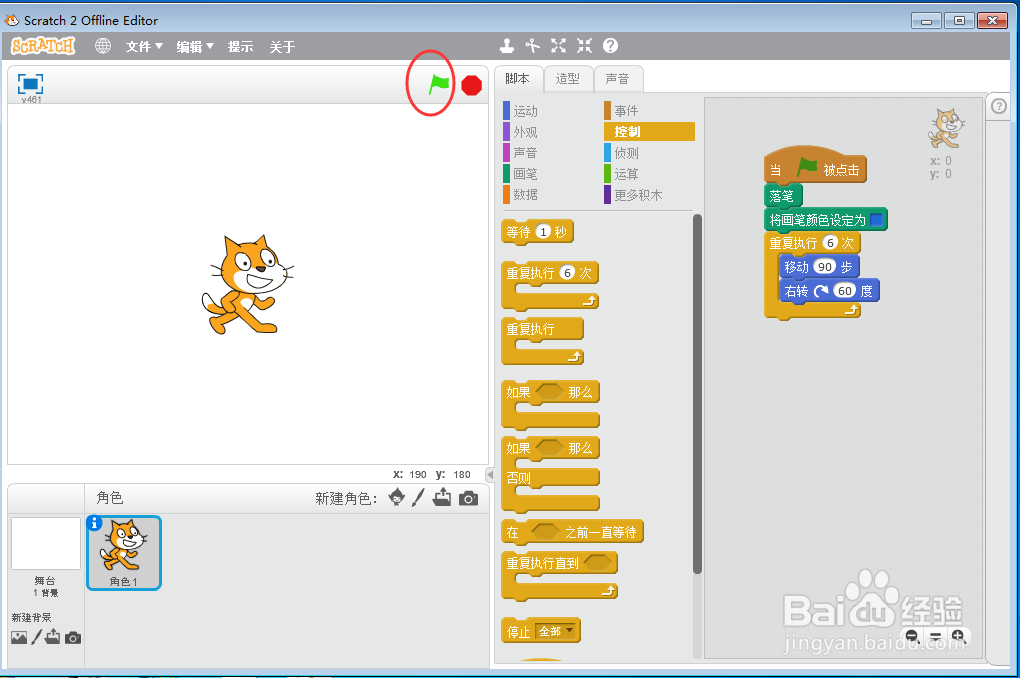The image size is (1020, 678).
Task: Zoom out the scripts area
Action: 911,636
